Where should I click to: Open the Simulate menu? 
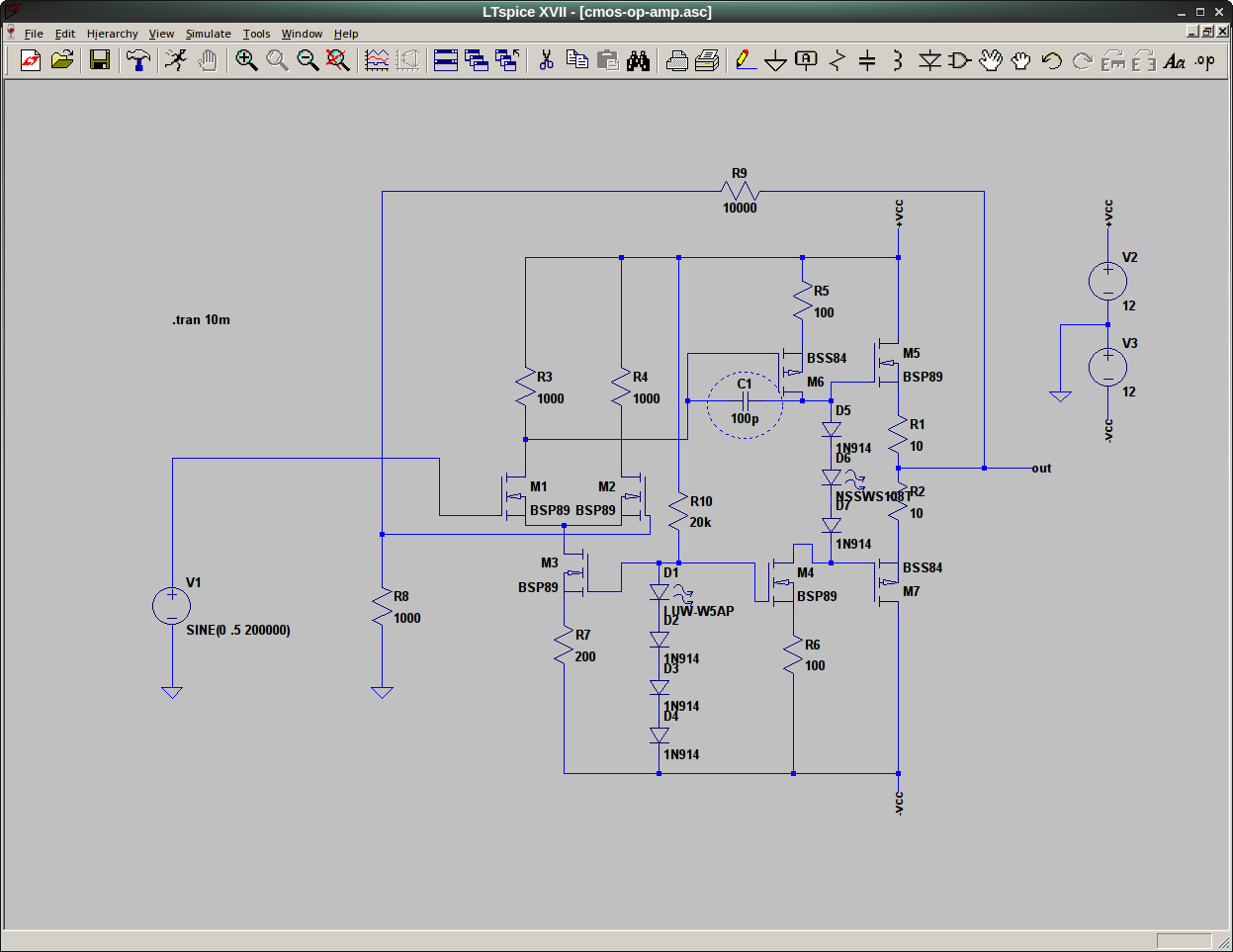click(209, 34)
